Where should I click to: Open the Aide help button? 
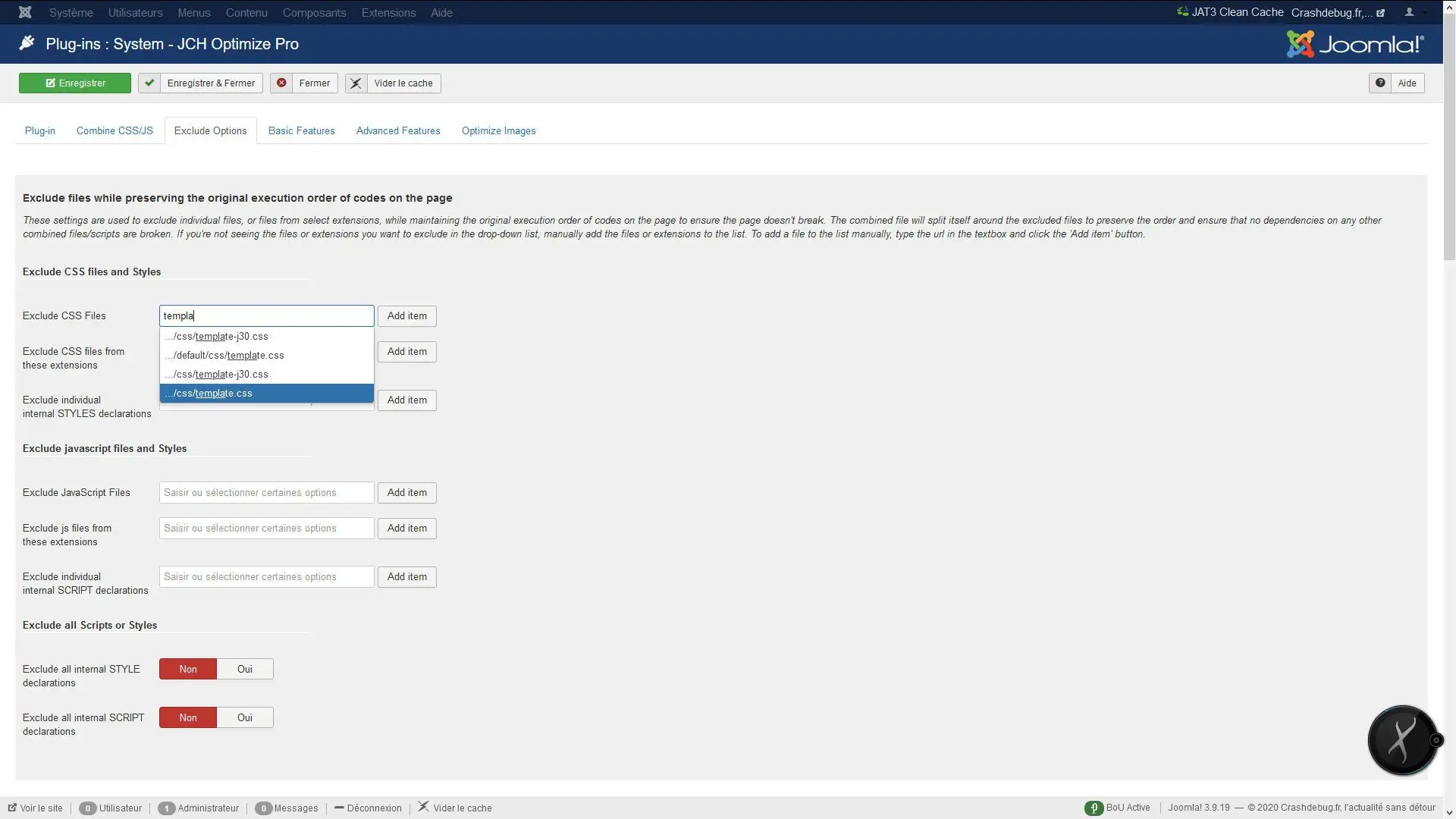click(x=1396, y=83)
